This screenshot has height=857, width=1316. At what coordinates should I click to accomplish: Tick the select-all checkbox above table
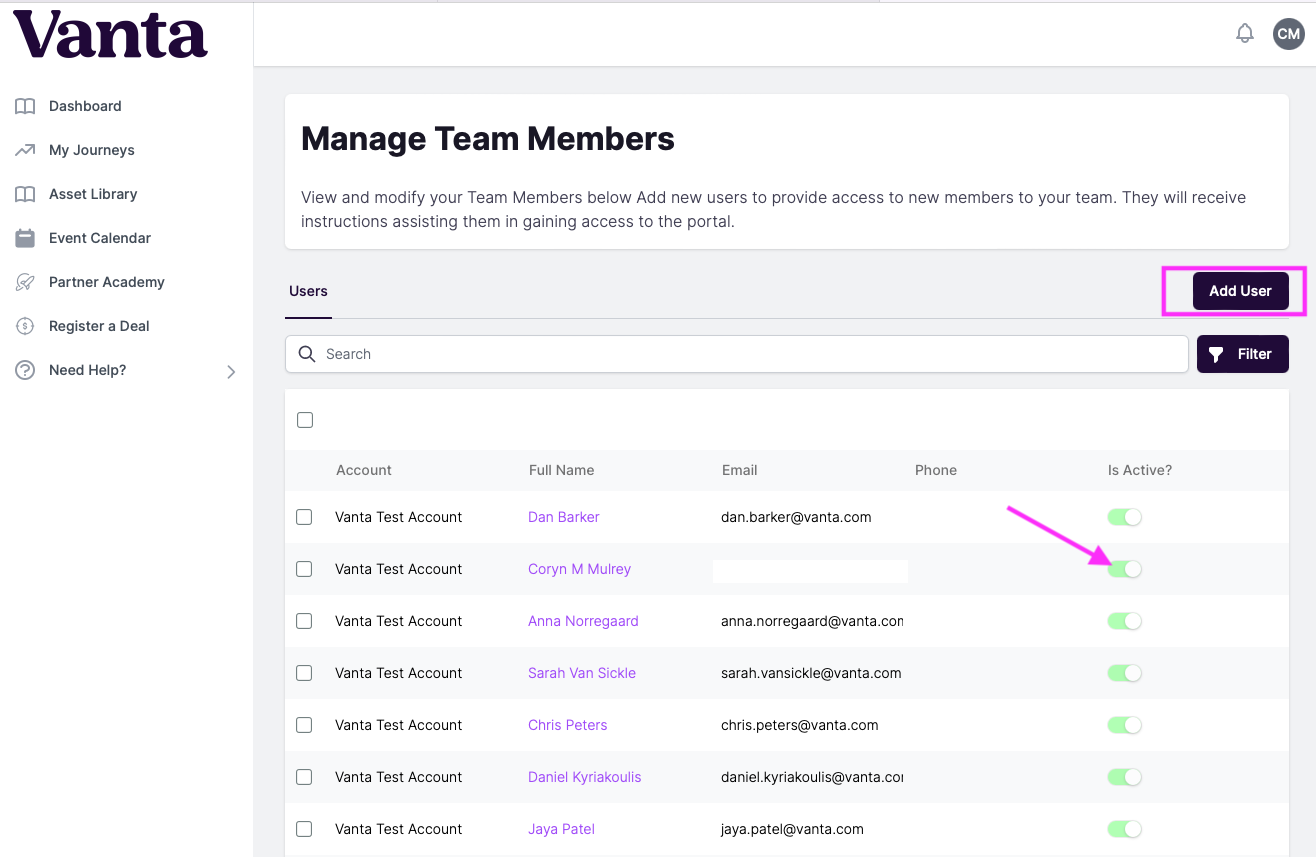tap(305, 420)
